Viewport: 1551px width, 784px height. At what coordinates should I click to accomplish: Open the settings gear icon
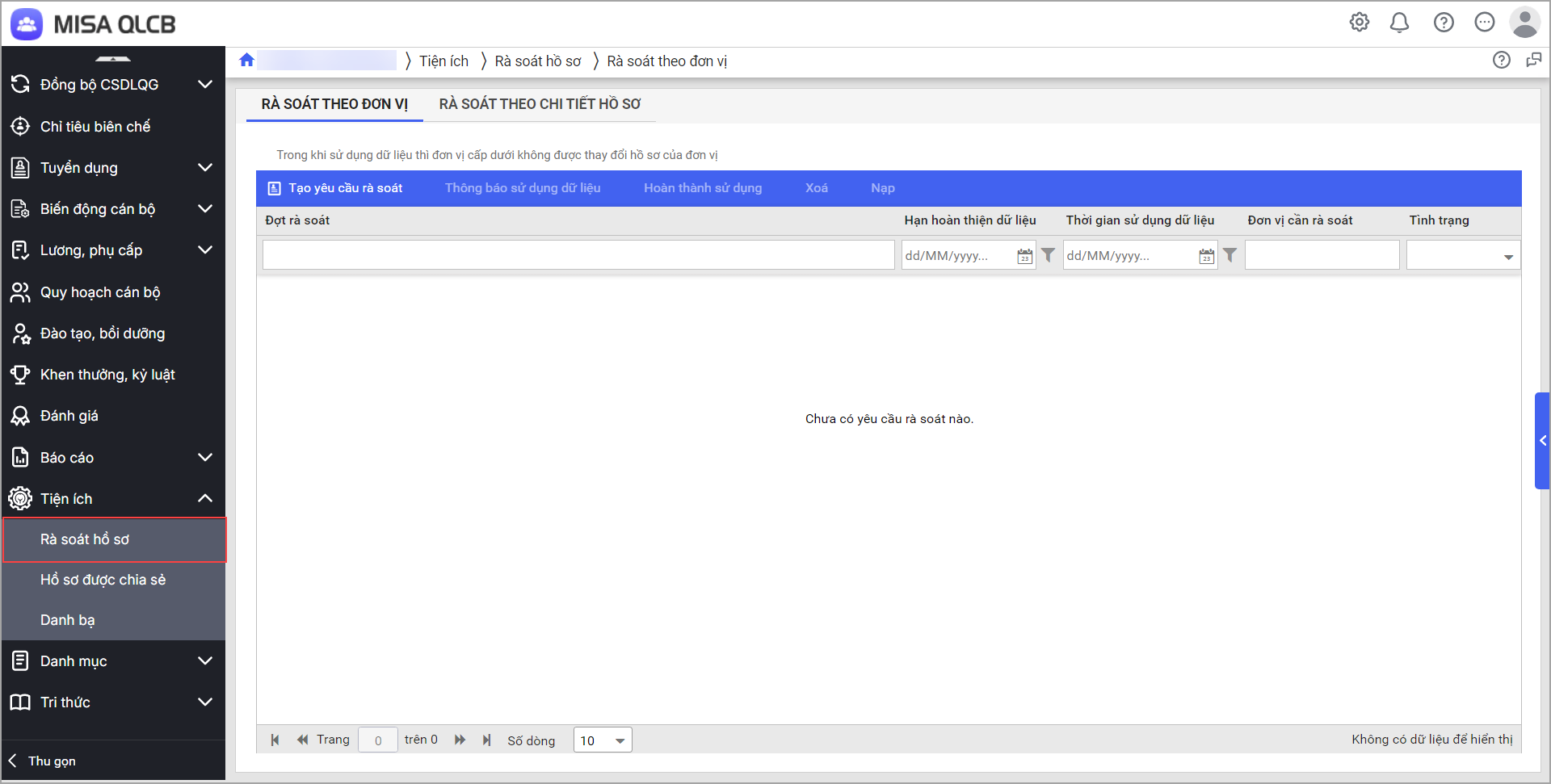tap(1360, 23)
